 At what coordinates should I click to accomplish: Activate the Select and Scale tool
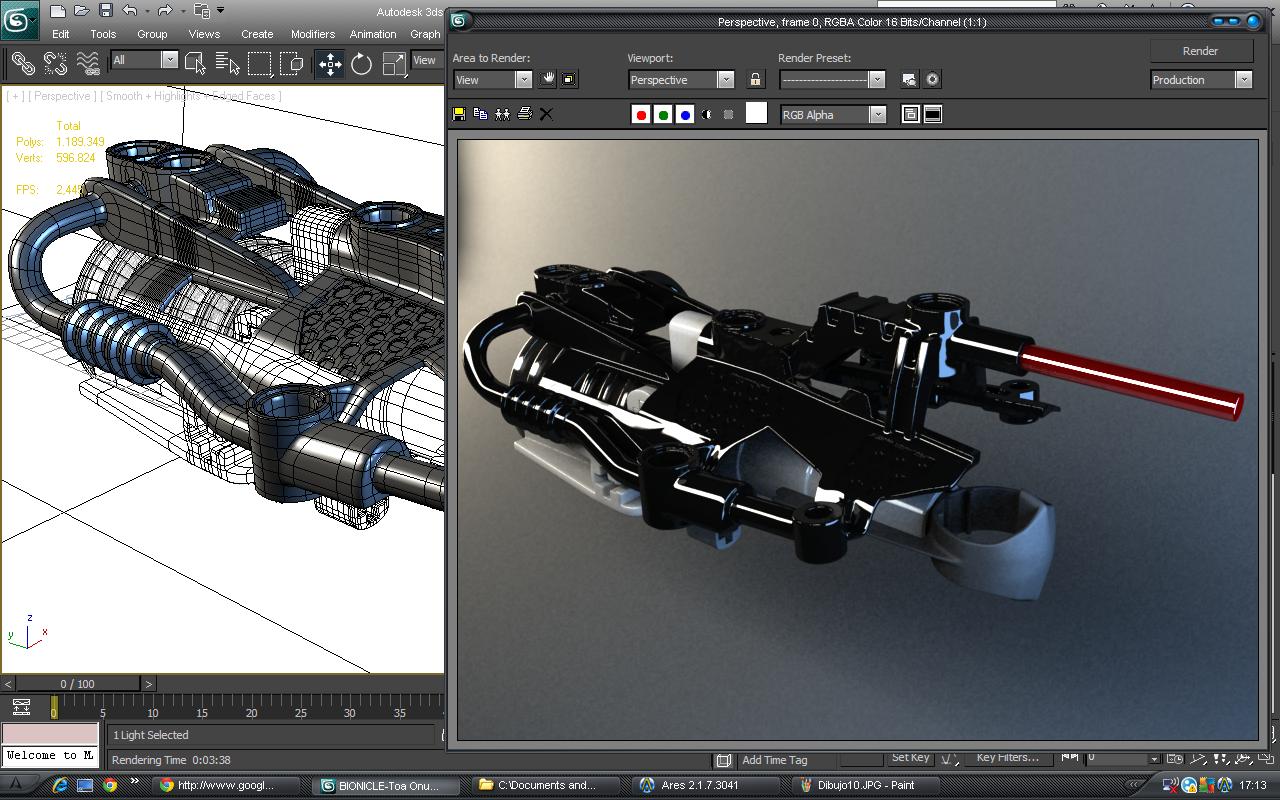click(394, 63)
